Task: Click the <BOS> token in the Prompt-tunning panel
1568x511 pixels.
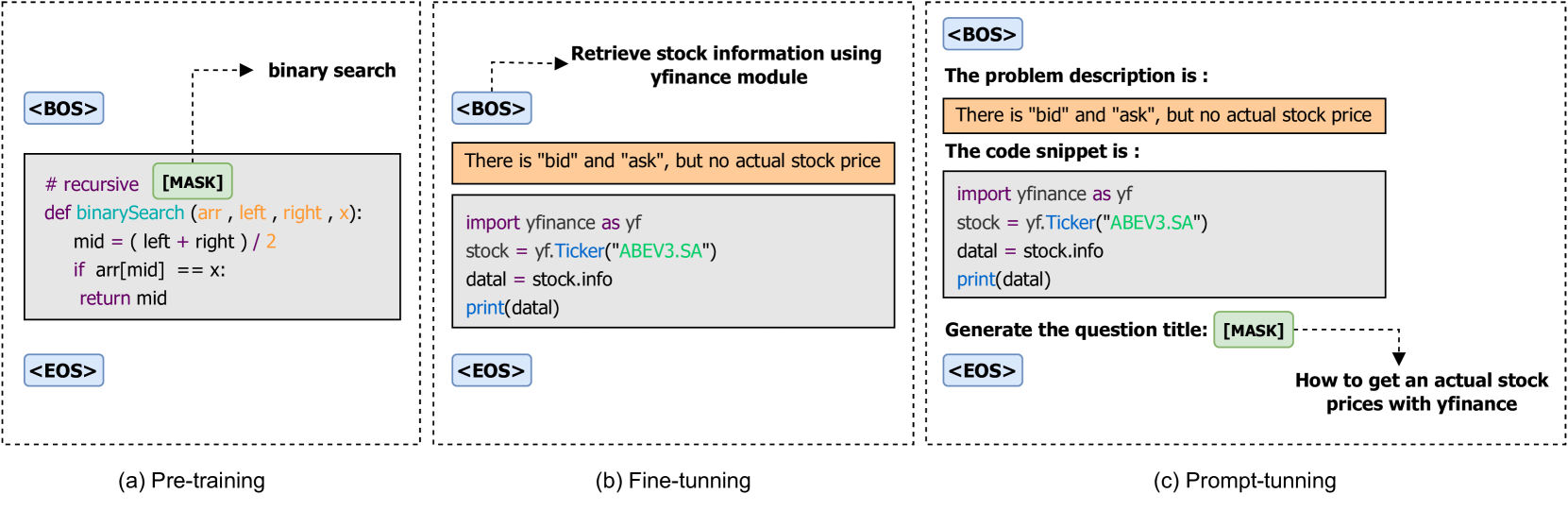Action: (x=982, y=35)
